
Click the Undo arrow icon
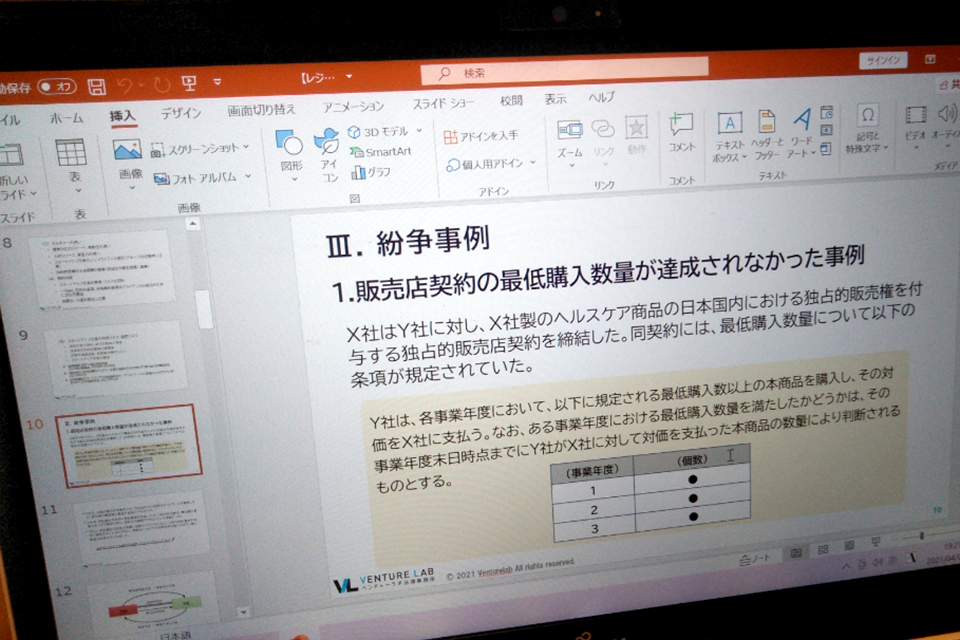click(x=124, y=86)
